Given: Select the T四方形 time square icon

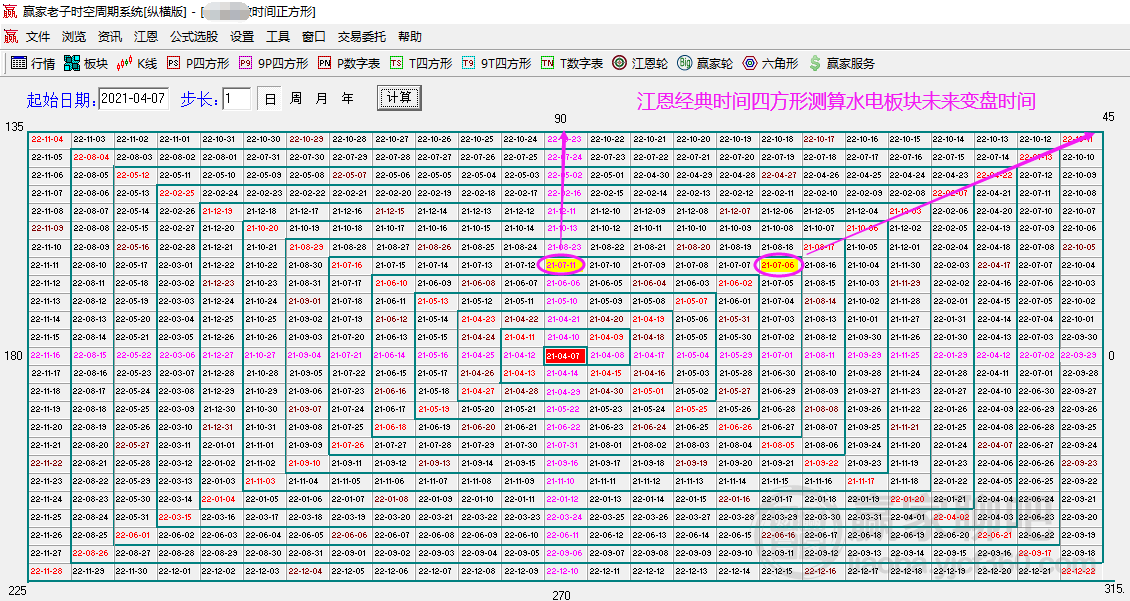Looking at the screenshot, I should (396, 63).
